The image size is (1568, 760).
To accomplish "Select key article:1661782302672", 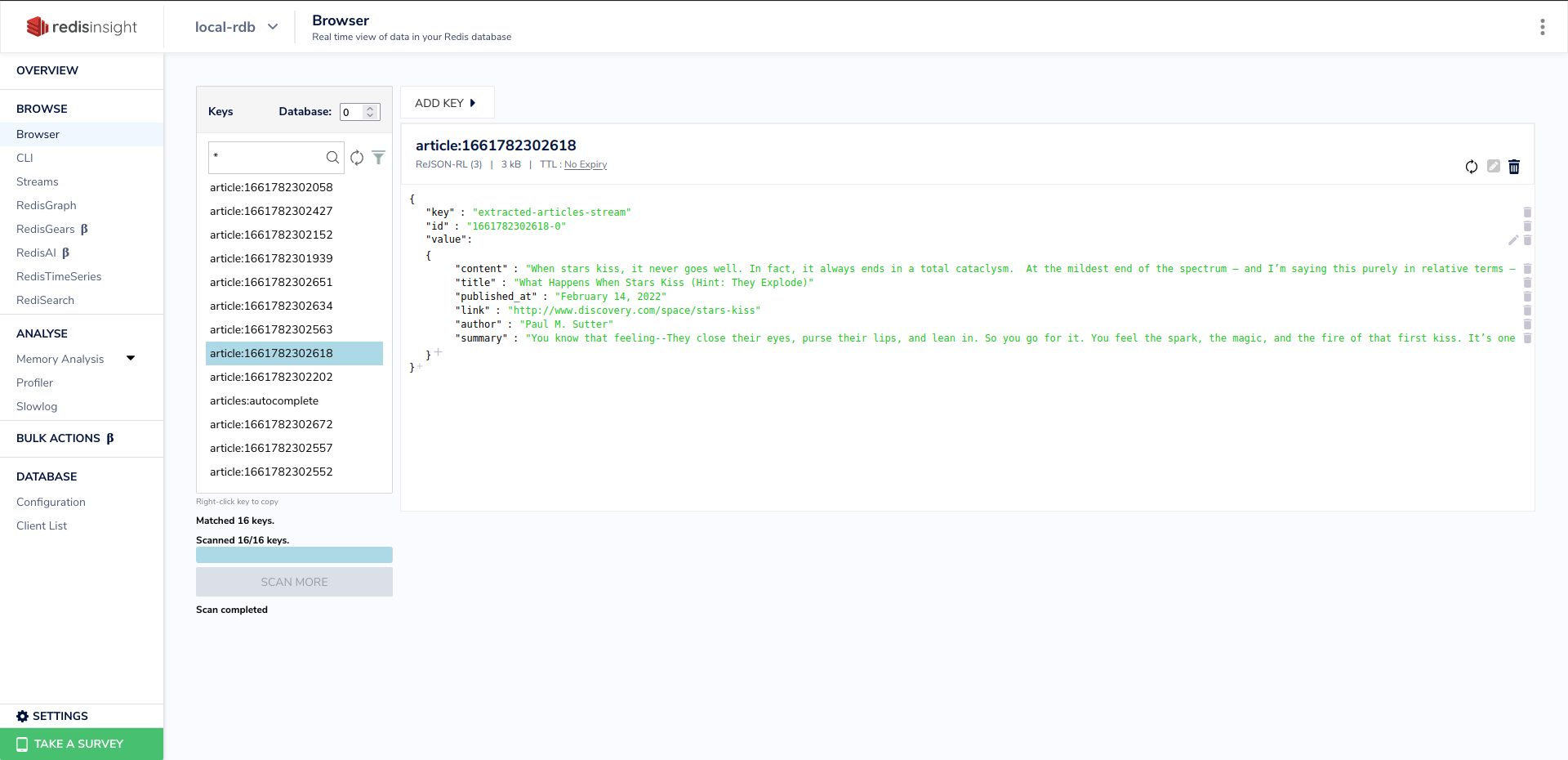I will (x=294, y=424).
